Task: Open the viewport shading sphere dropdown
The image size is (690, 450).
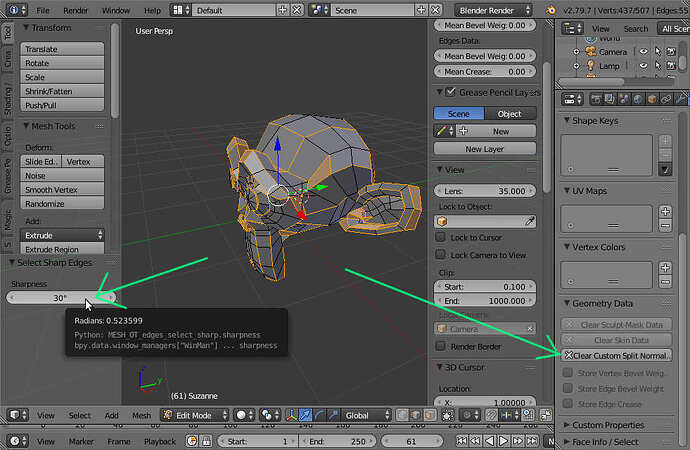Action: tap(243, 415)
